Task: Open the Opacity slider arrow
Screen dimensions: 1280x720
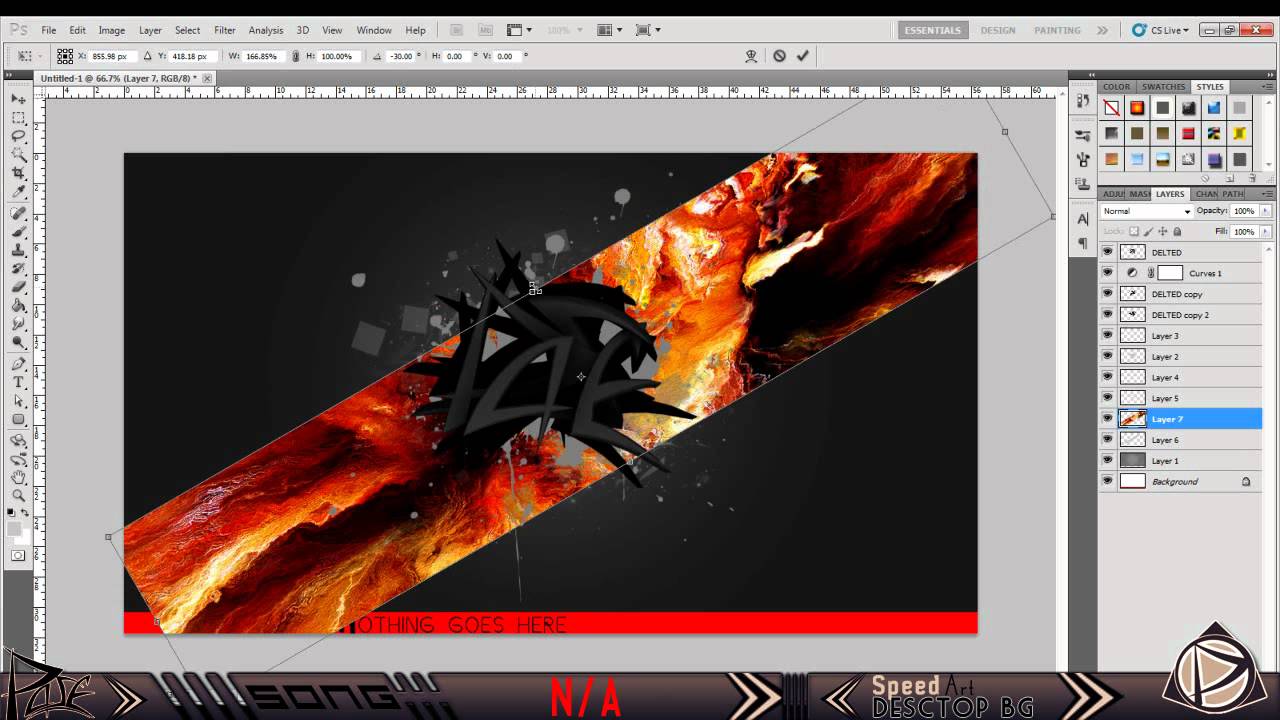Action: tap(1265, 211)
